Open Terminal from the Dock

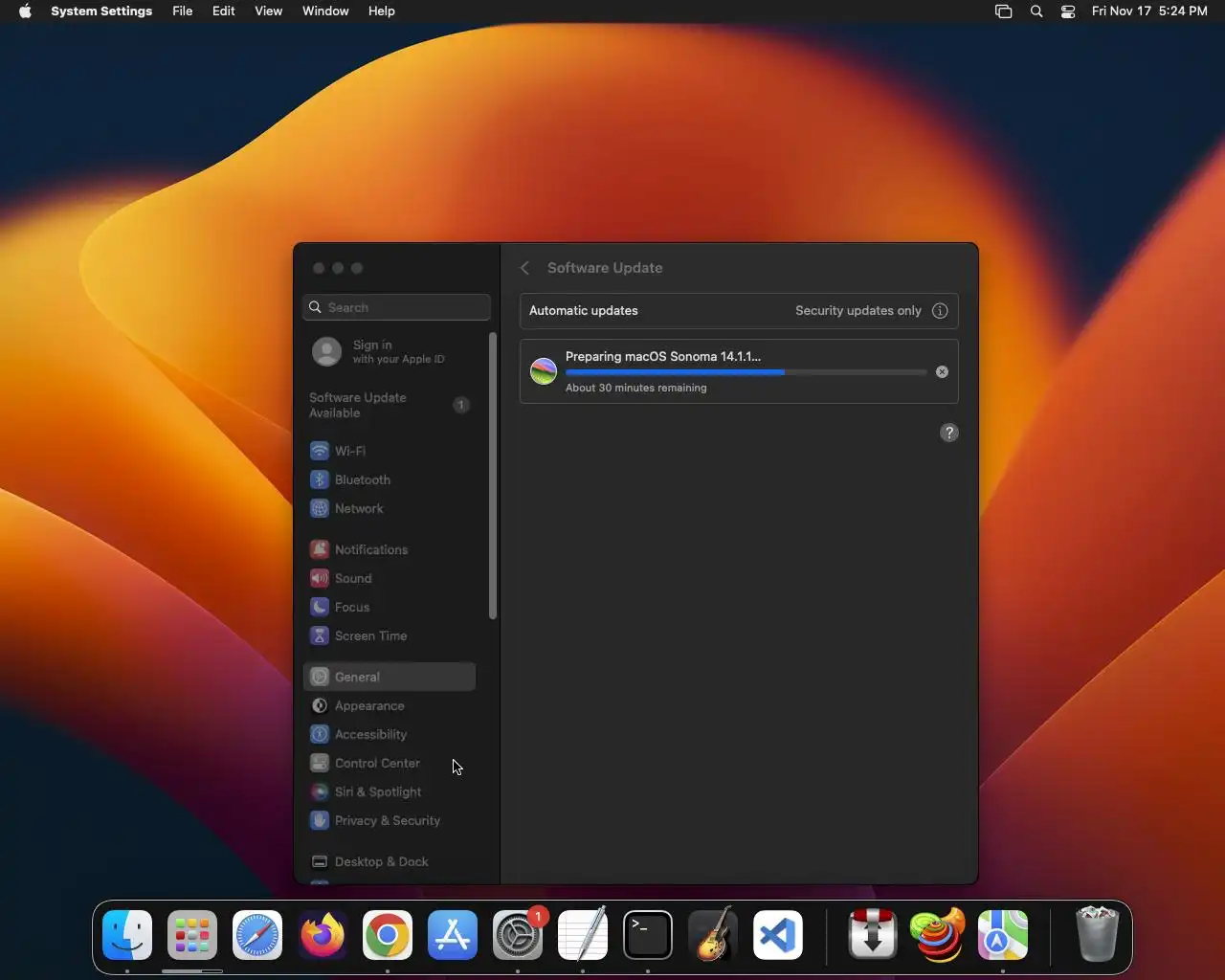[x=648, y=935]
